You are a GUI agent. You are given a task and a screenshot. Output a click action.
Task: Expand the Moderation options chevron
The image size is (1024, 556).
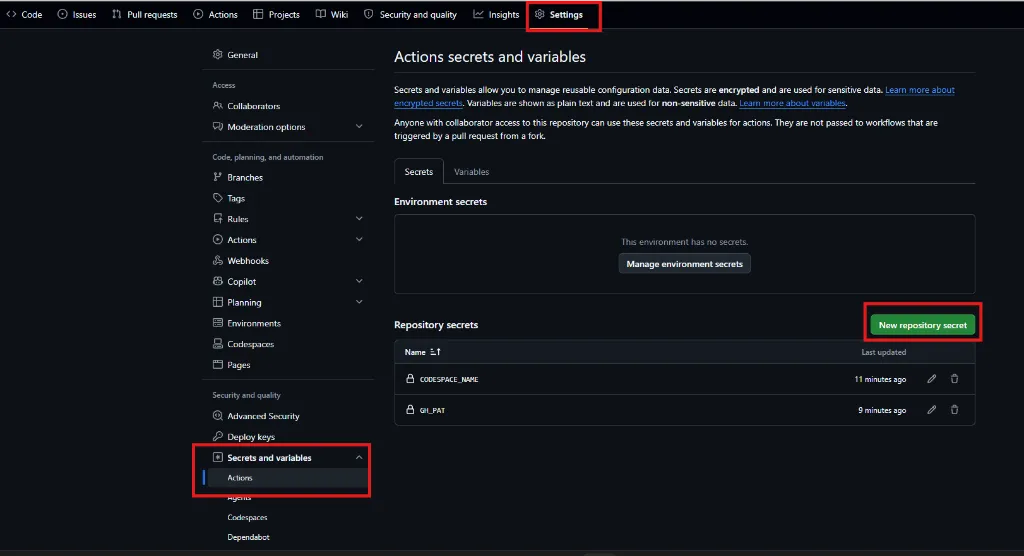pyautogui.click(x=359, y=127)
